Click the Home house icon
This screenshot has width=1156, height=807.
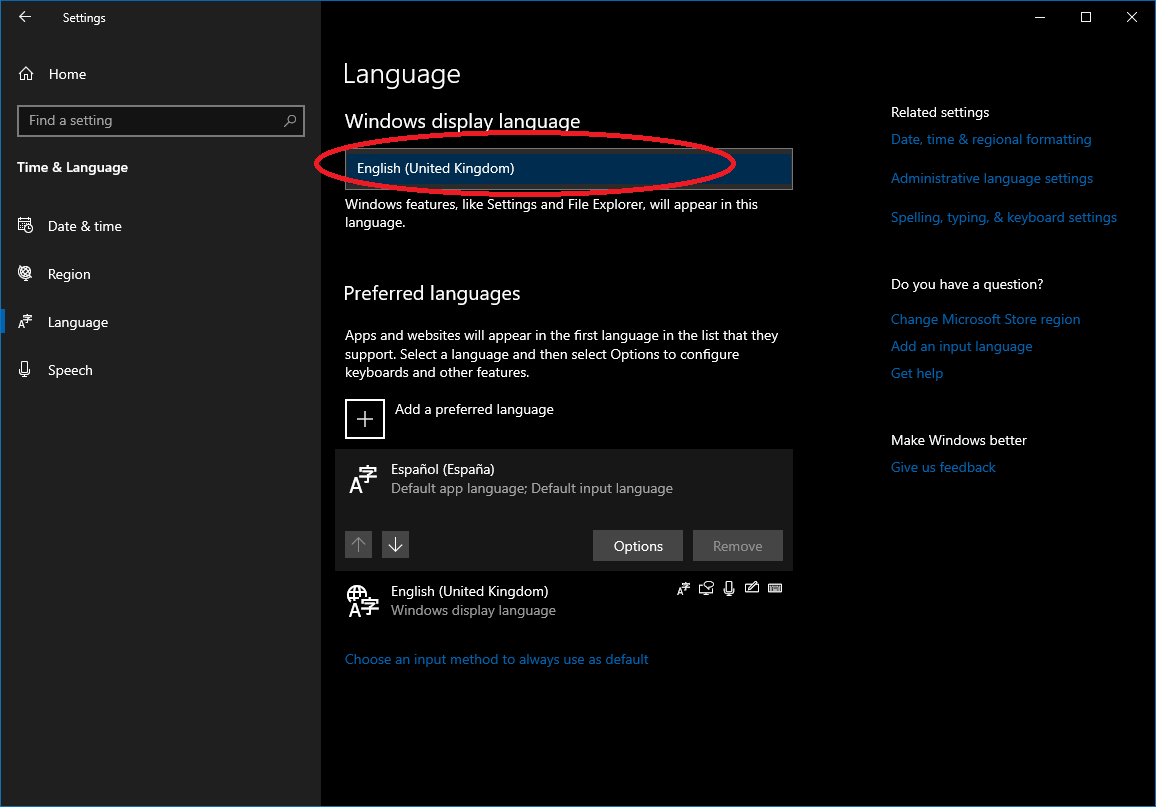click(x=26, y=74)
